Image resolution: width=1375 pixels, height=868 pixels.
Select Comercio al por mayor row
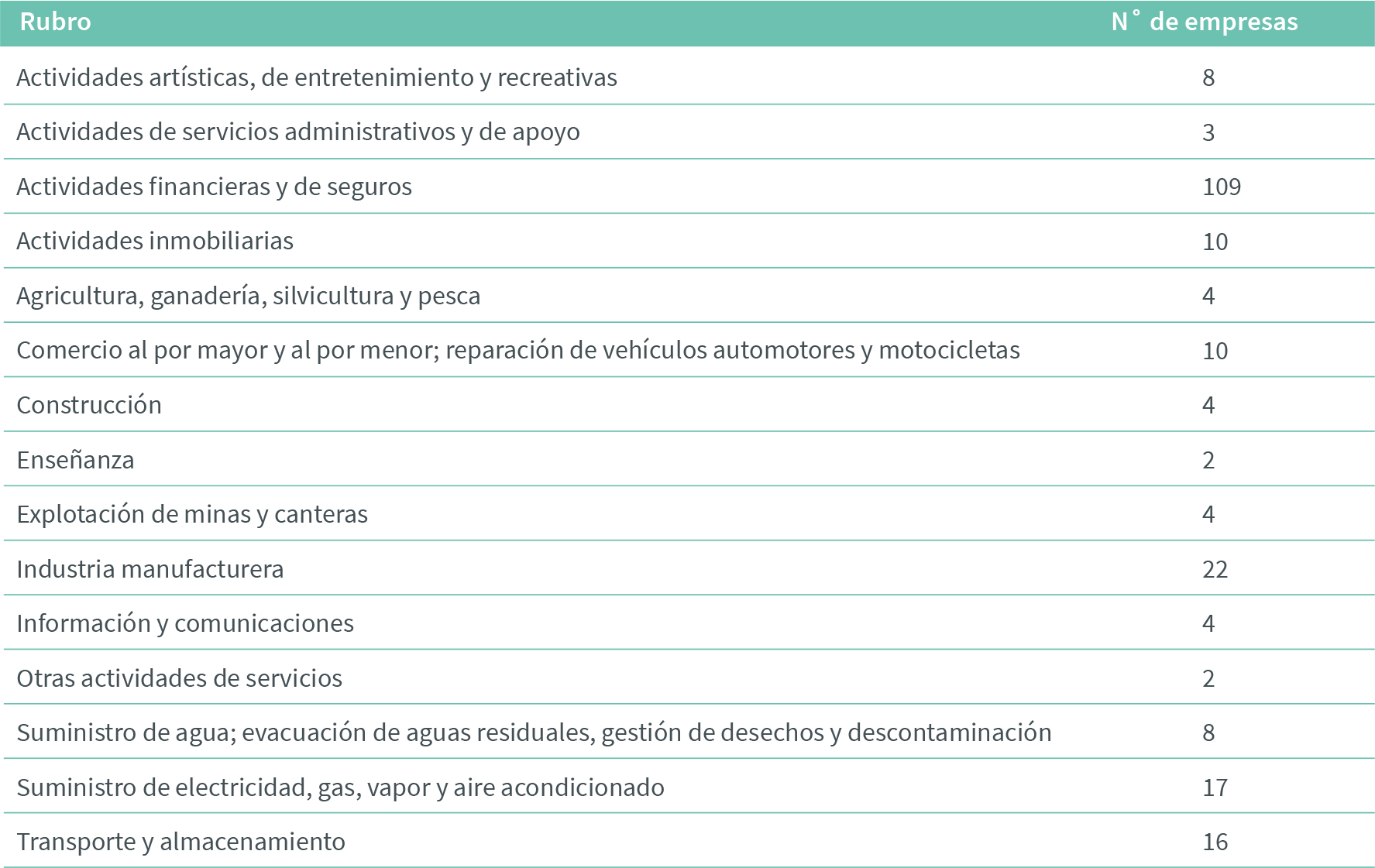517,351
